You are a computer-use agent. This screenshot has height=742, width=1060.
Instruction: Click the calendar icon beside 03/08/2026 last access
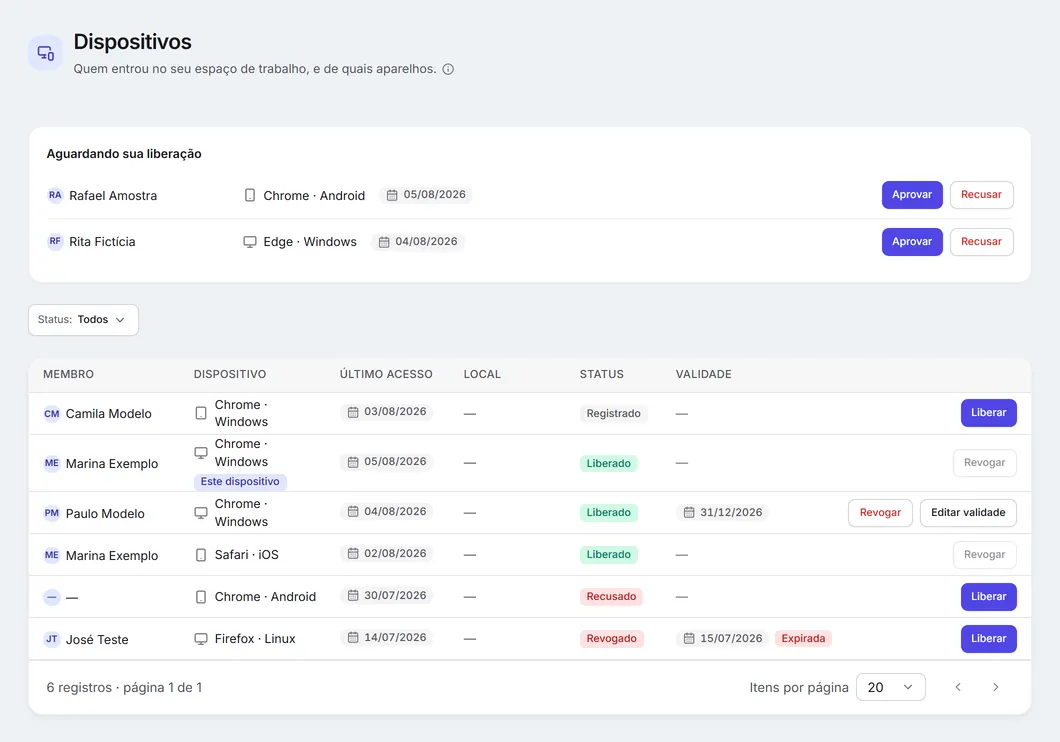point(352,412)
